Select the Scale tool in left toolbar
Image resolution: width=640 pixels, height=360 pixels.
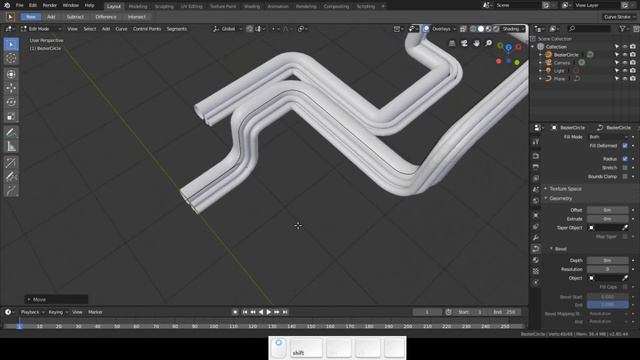11,116
